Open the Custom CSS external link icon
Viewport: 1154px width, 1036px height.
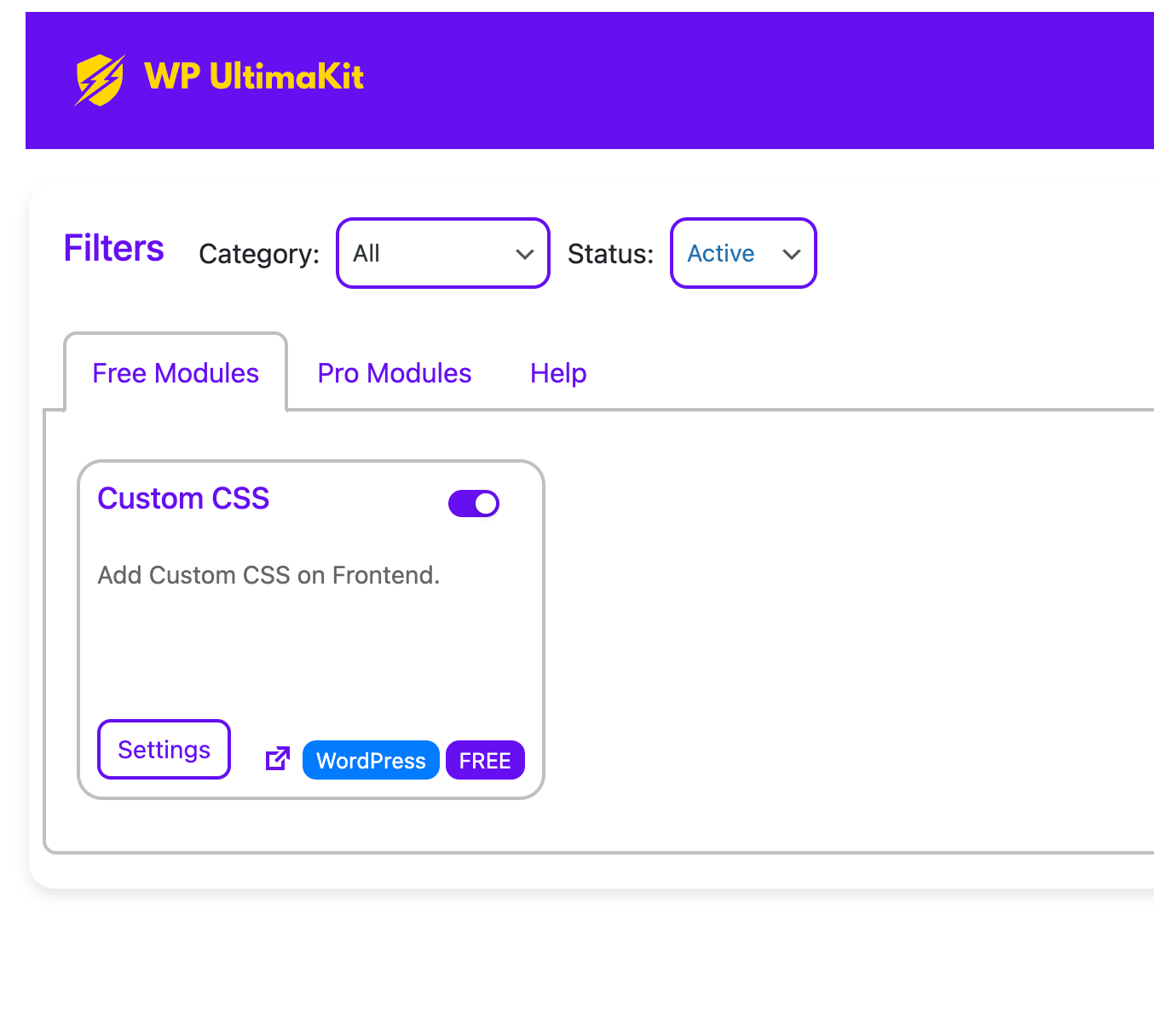click(x=278, y=758)
